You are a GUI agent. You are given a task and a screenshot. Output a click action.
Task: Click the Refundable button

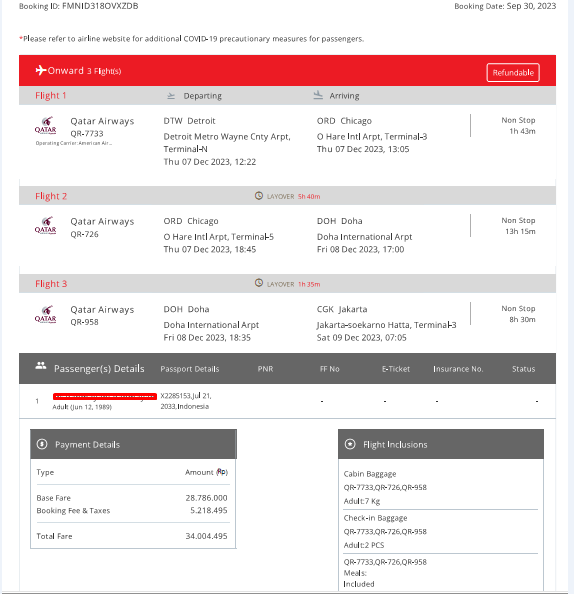coord(513,72)
